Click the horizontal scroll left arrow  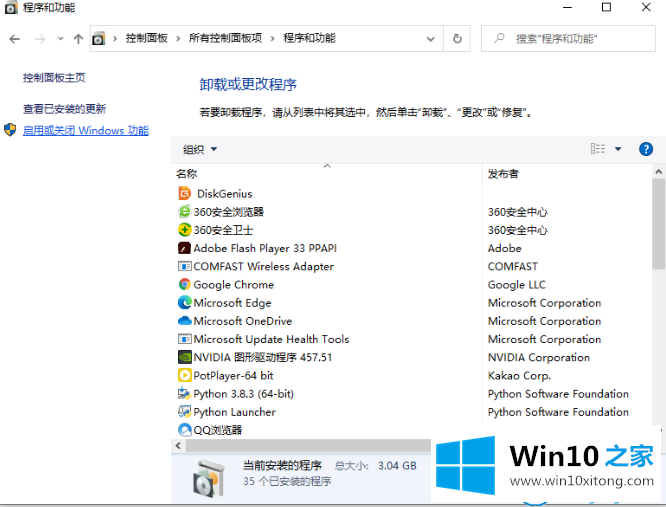tap(178, 445)
